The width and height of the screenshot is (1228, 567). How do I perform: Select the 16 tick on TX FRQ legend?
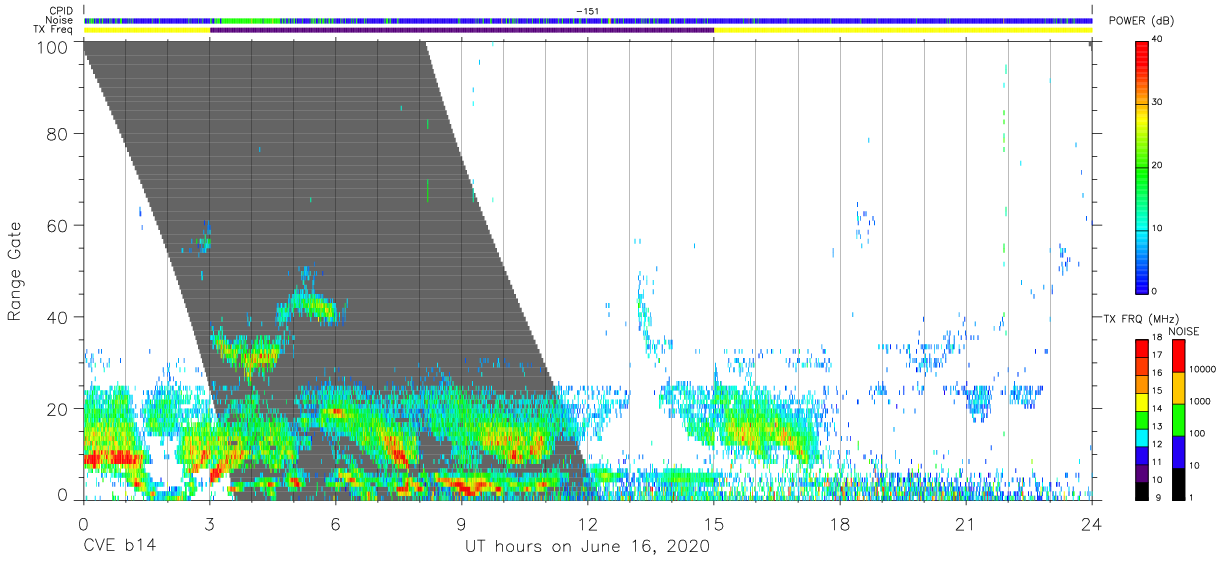click(x=1158, y=375)
